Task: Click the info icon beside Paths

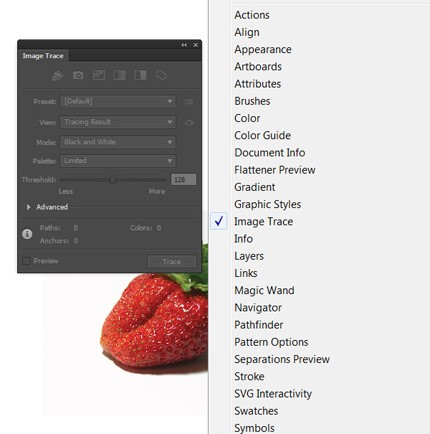Action: pyautogui.click(x=27, y=234)
